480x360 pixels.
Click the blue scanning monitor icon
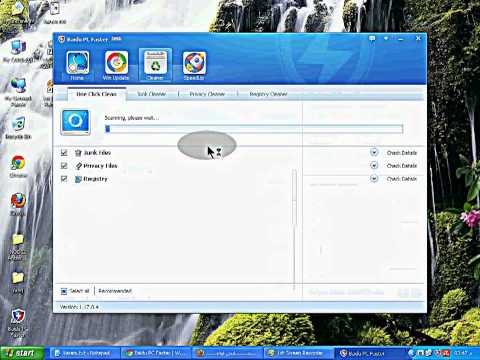[x=76, y=122]
